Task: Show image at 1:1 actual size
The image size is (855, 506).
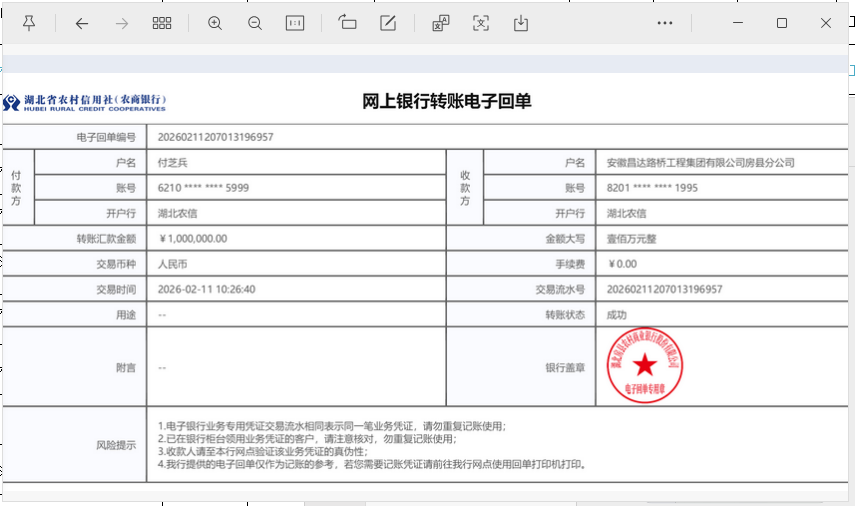Action: point(295,23)
